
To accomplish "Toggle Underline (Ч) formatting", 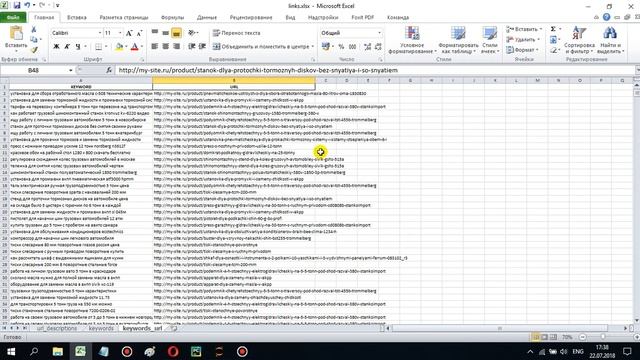I will point(78,47).
